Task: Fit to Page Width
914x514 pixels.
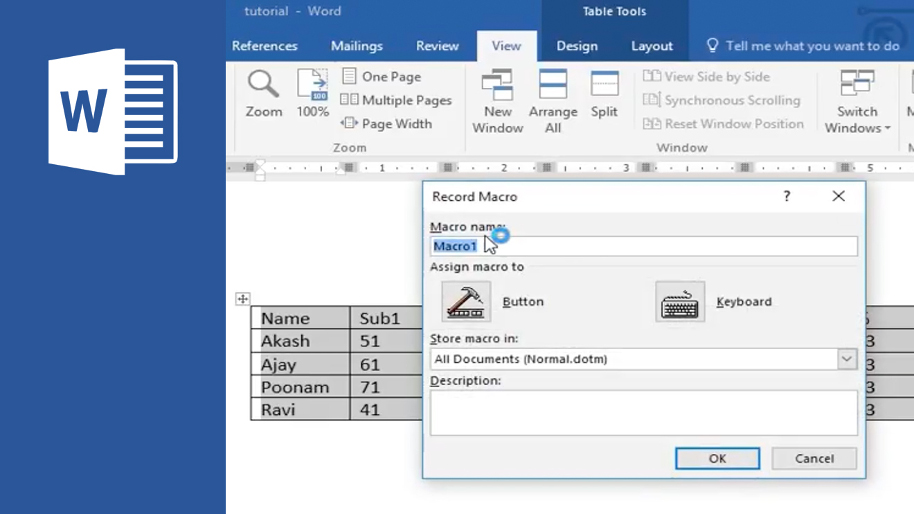Action: pos(386,124)
